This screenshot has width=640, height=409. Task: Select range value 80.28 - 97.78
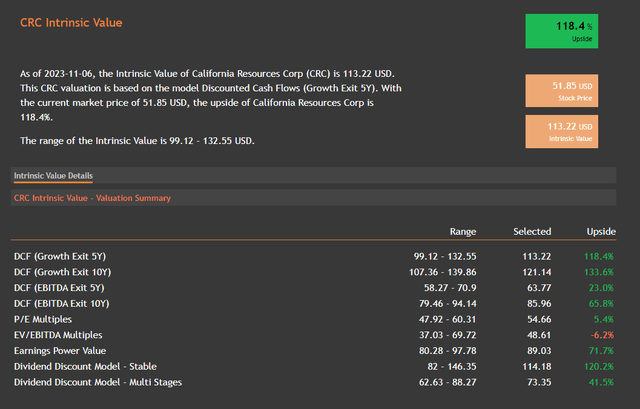pos(448,351)
